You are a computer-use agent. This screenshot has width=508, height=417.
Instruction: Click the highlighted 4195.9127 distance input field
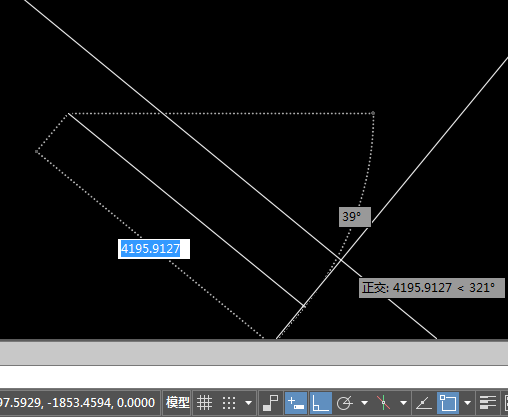click(154, 249)
